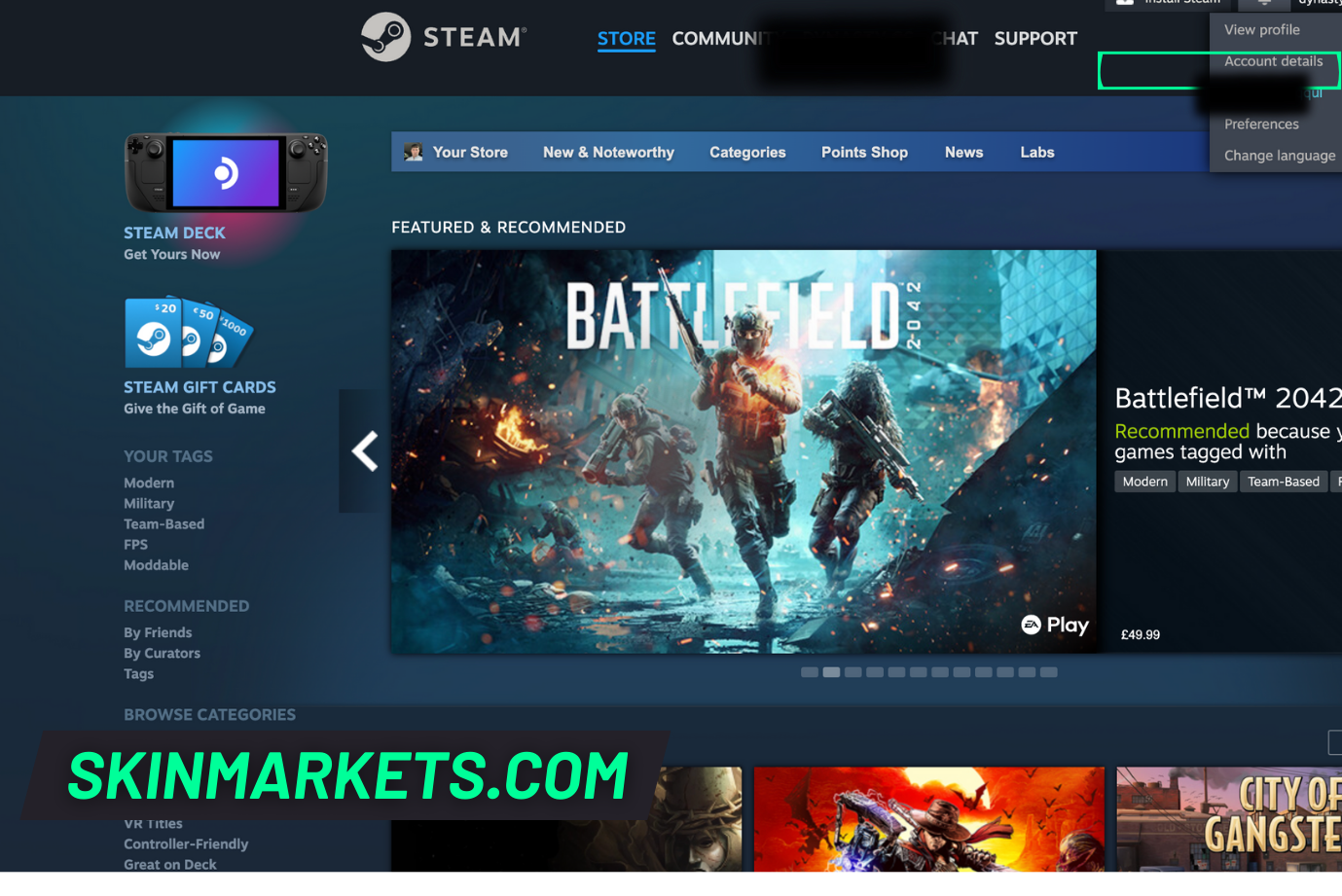Click the Team-Based tag under Battlefield 2042
Viewport: 1342px width, 896px height.
1283,482
